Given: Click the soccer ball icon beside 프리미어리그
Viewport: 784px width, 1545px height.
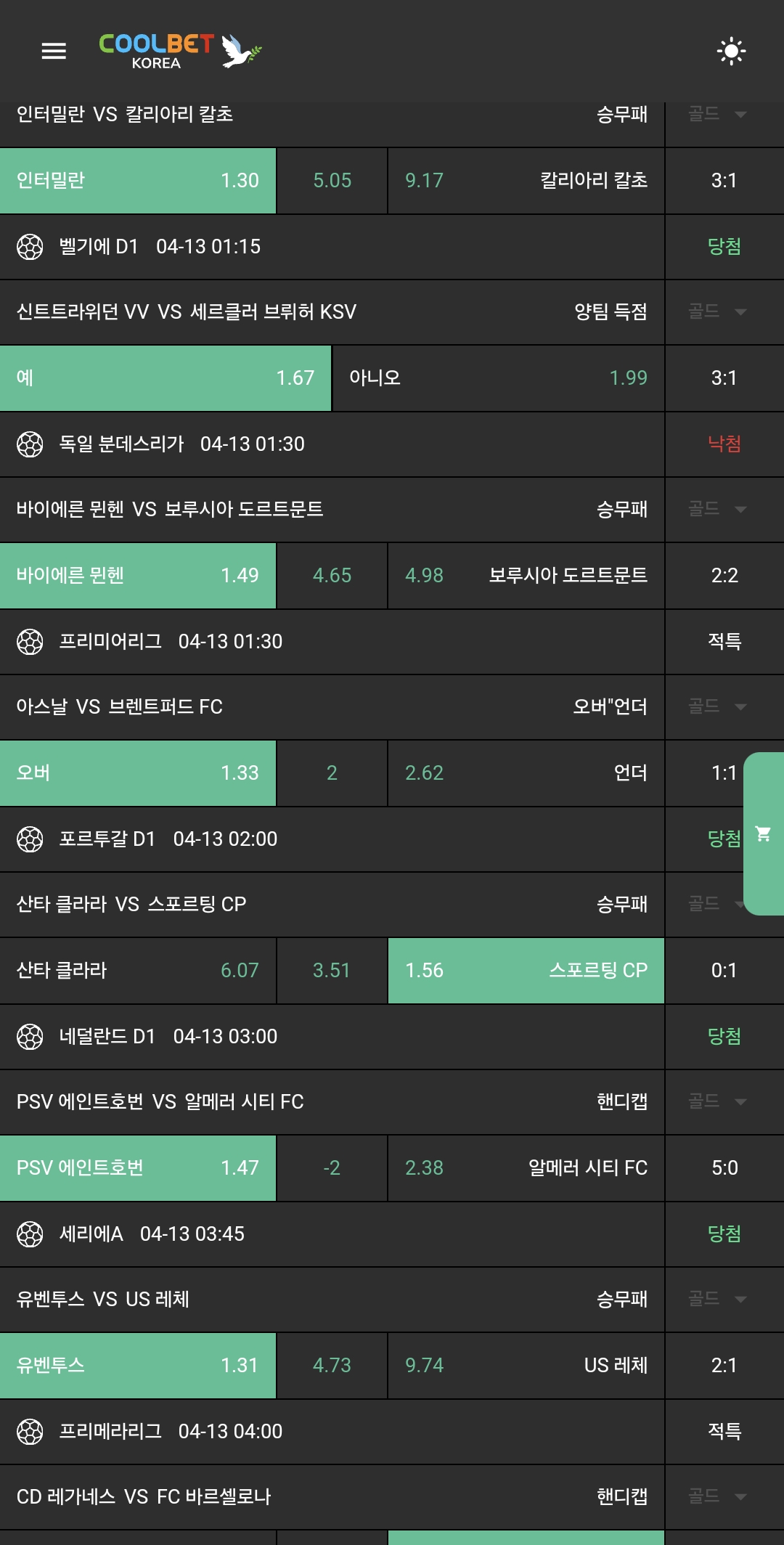Looking at the screenshot, I should pos(30,642).
